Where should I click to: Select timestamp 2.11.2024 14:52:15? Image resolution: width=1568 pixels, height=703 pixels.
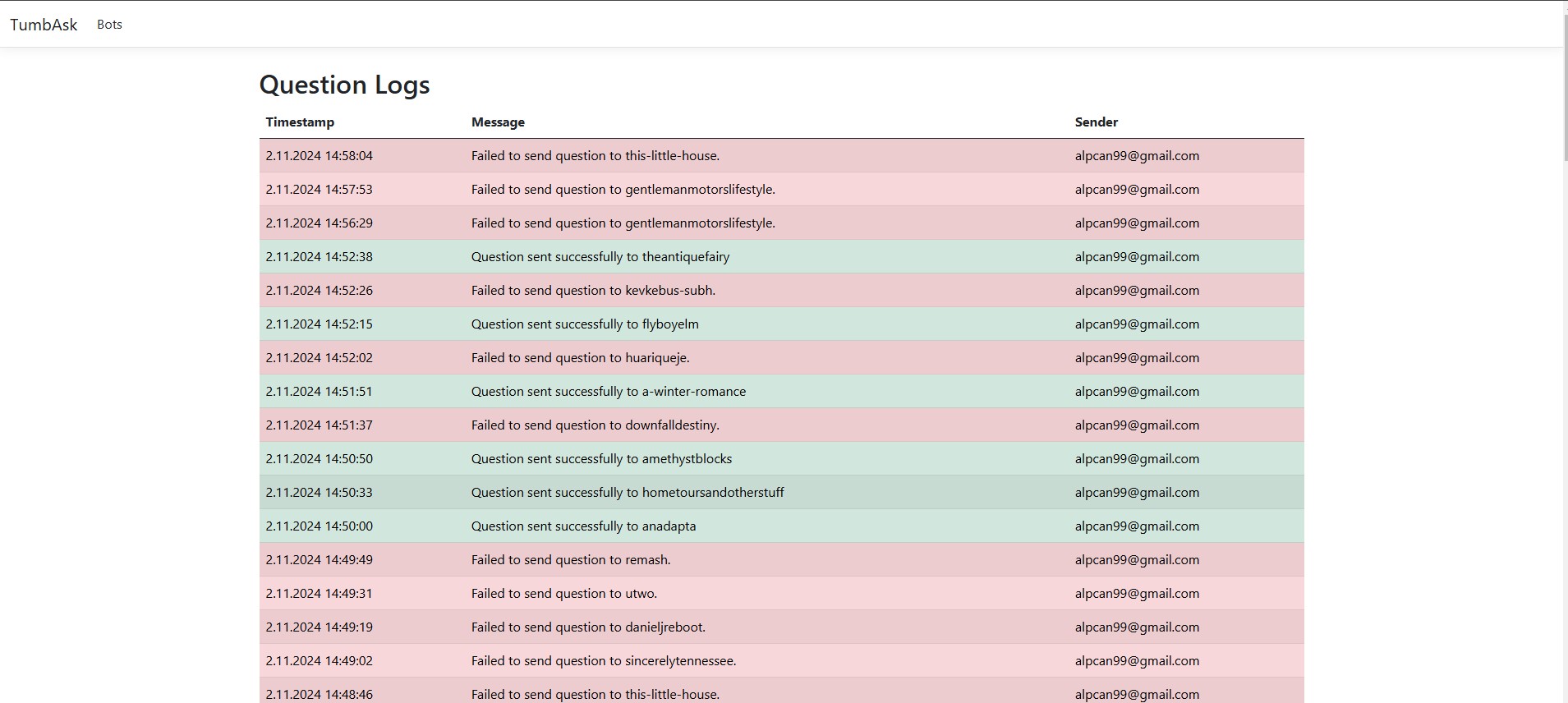tap(319, 324)
